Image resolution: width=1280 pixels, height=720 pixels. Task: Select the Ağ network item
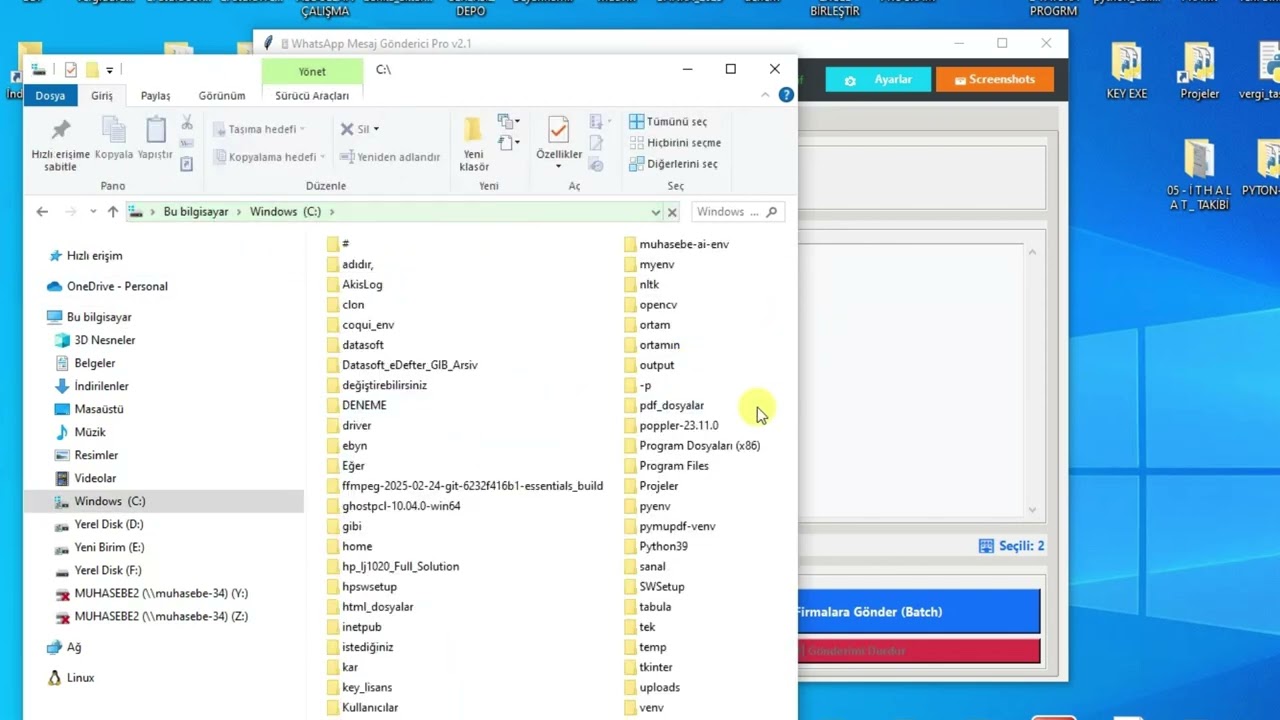[x=64, y=648]
